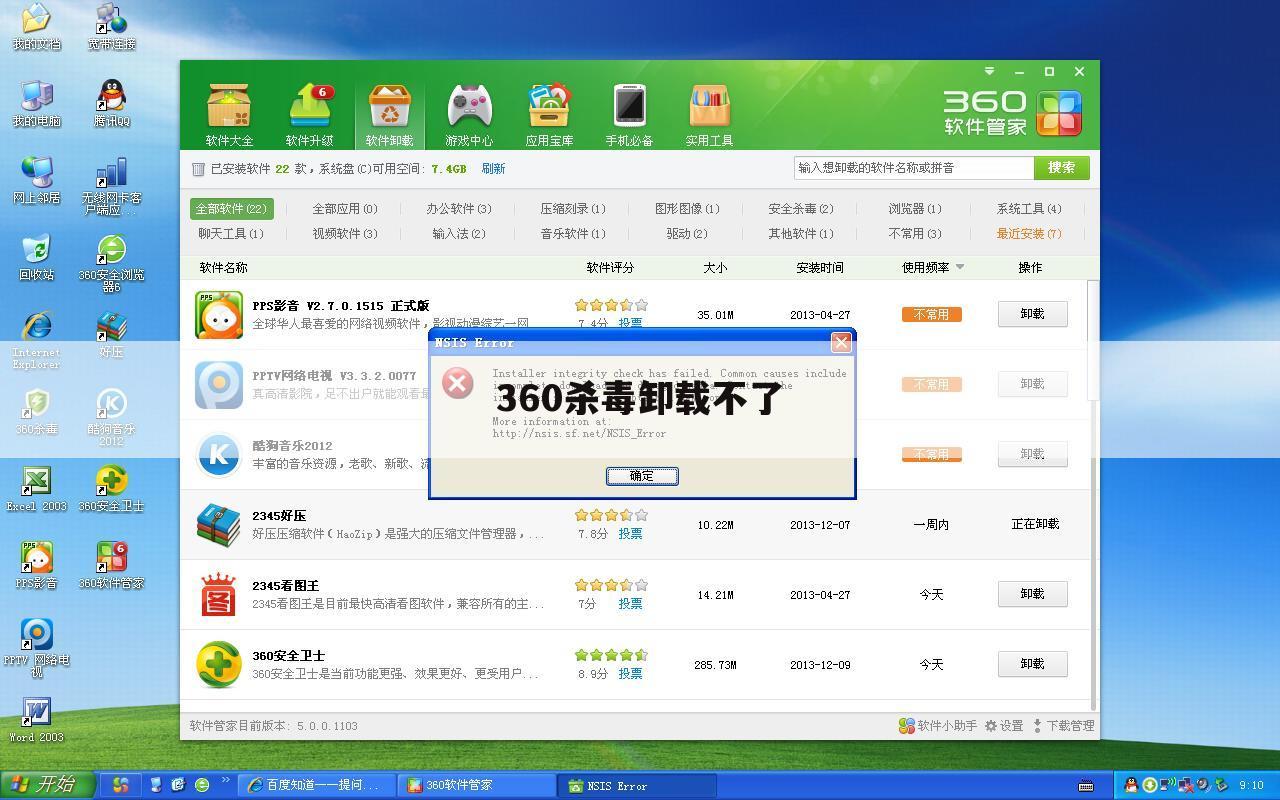The image size is (1280, 800).
Task: Select 压缩刻录 (1) category
Action: point(573,209)
